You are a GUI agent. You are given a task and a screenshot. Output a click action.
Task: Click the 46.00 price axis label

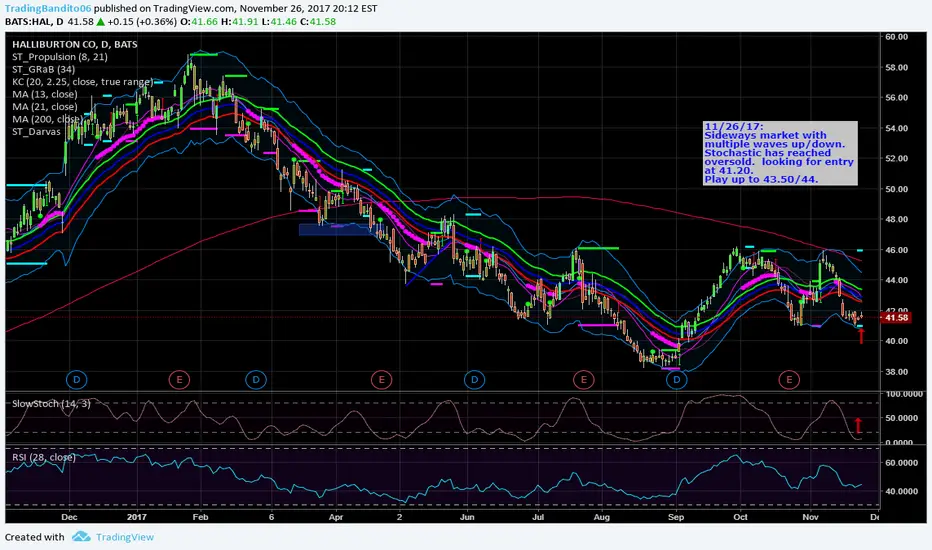896,250
